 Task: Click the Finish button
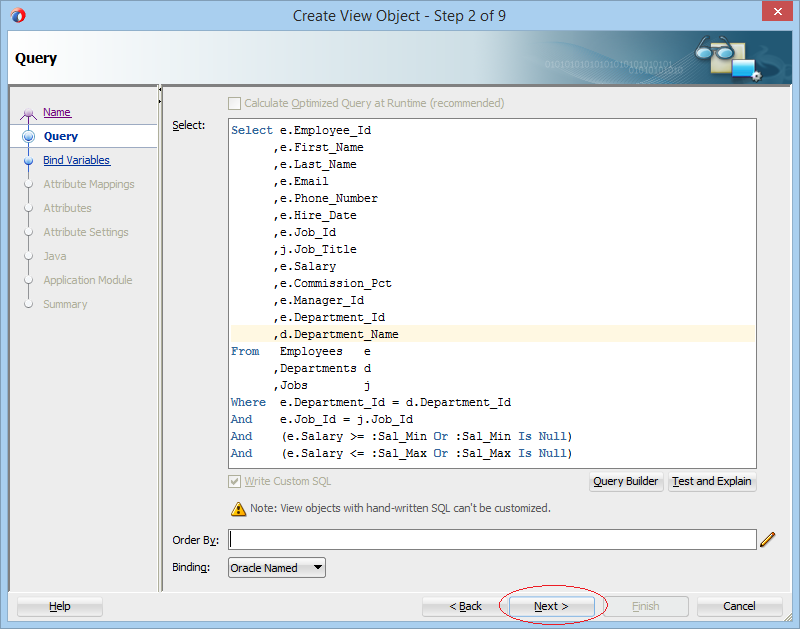point(645,606)
